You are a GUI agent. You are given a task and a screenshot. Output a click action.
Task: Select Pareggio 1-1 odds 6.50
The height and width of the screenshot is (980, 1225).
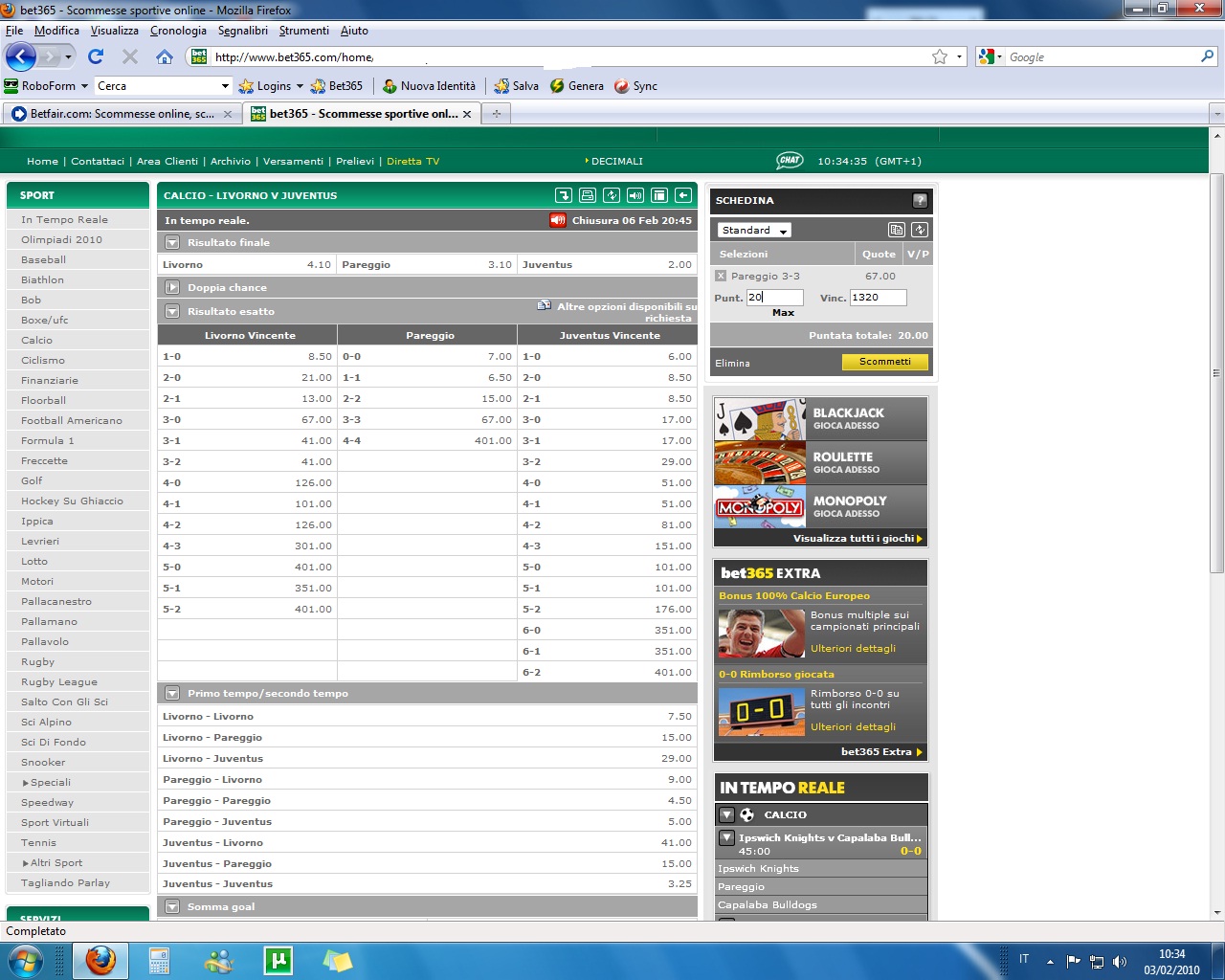427,377
